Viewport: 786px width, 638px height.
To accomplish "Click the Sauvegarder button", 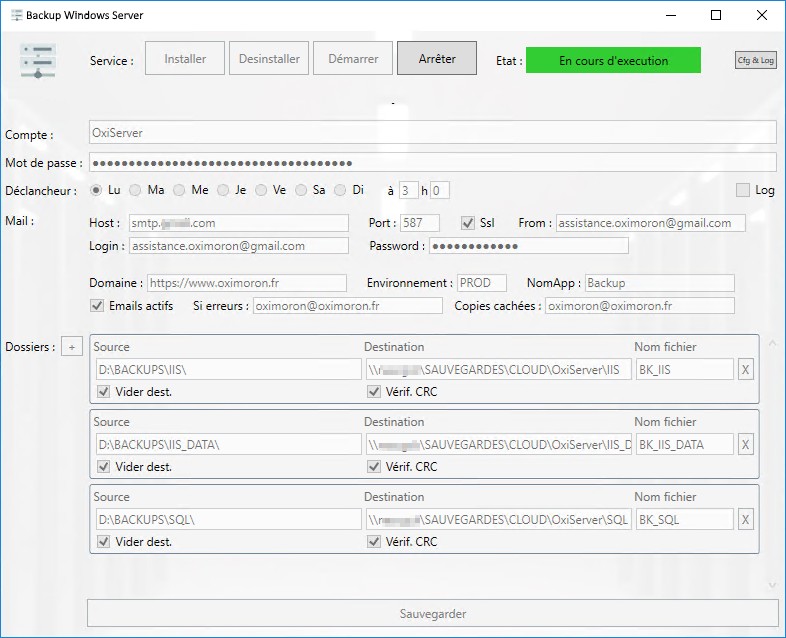I will pos(433,613).
